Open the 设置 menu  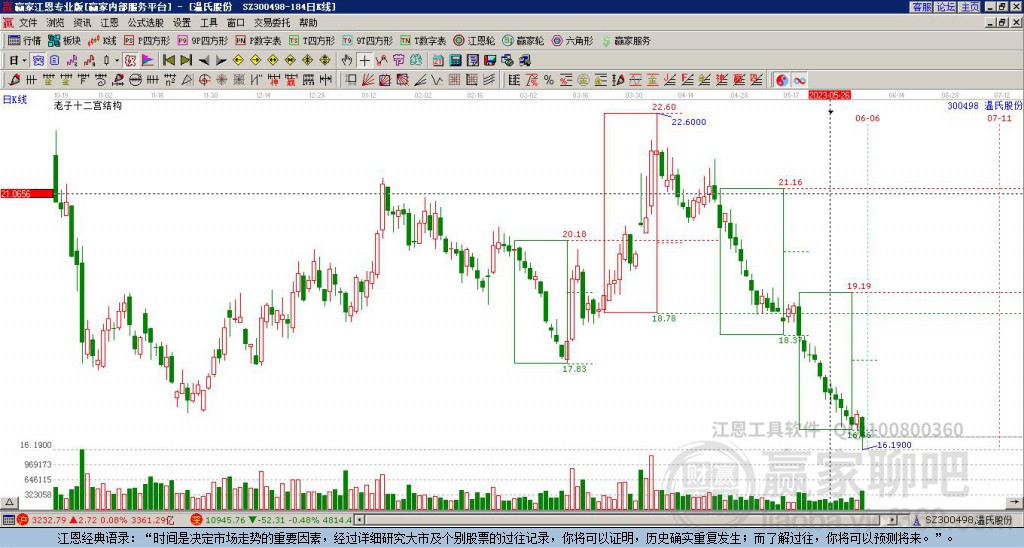coord(182,23)
